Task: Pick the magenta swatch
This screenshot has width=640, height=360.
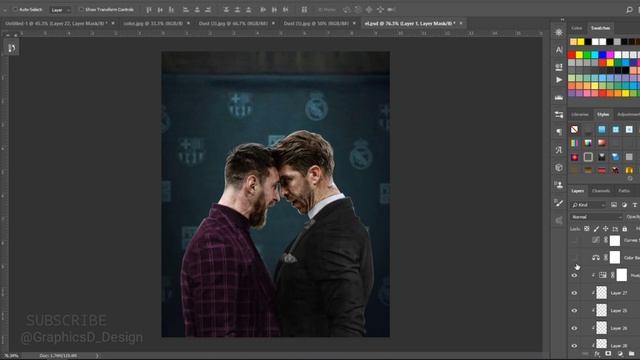Action: 610,55
